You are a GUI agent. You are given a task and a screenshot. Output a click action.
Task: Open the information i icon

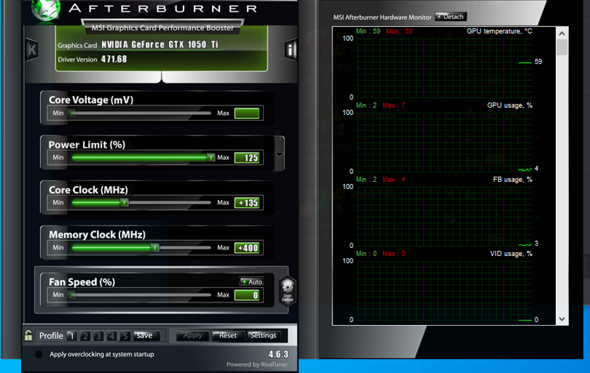click(x=290, y=50)
